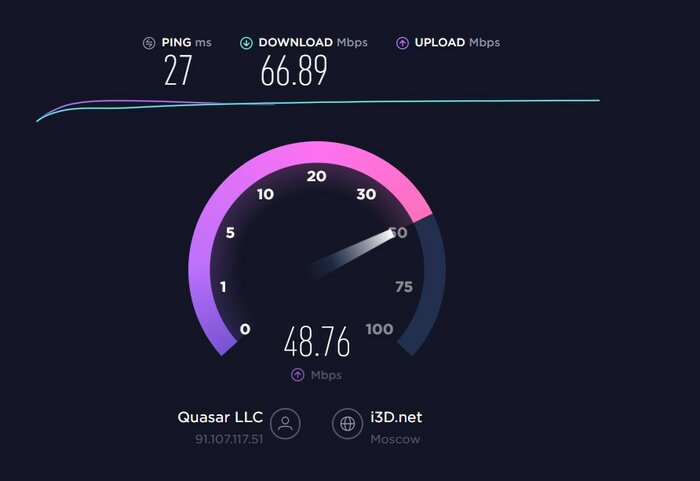This screenshot has height=481, width=700.
Task: Click the ping icon next to PING ms
Action: click(x=149, y=43)
